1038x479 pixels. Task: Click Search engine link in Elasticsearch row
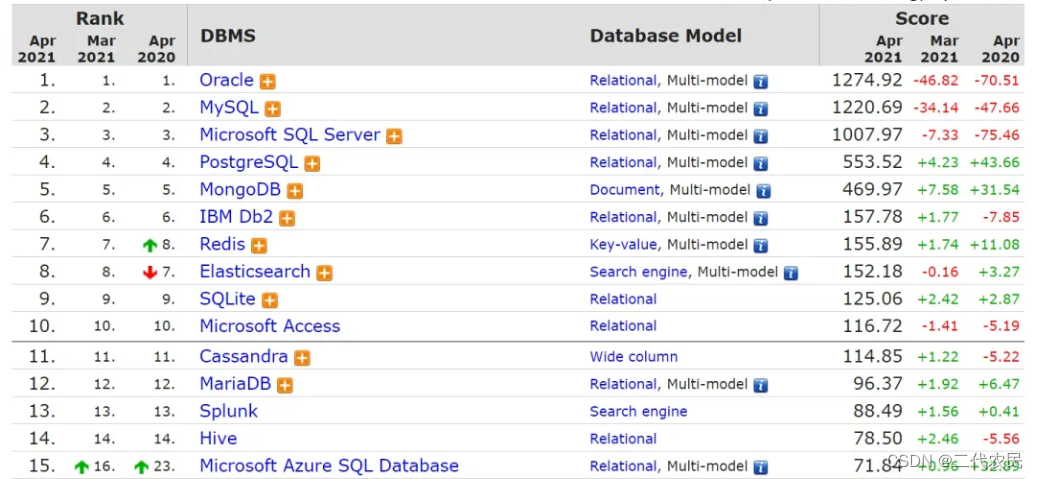pos(639,272)
